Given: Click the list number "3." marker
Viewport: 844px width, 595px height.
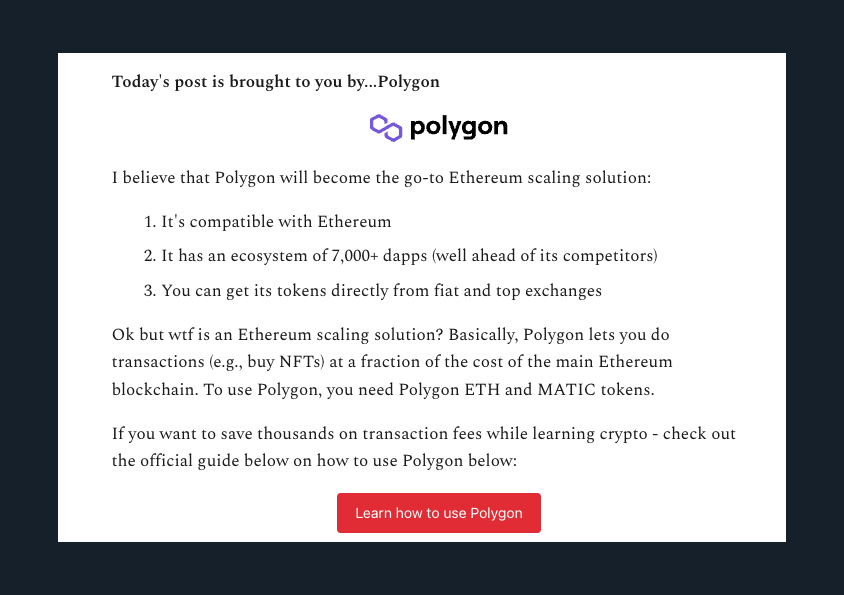Looking at the screenshot, I should tap(150, 291).
